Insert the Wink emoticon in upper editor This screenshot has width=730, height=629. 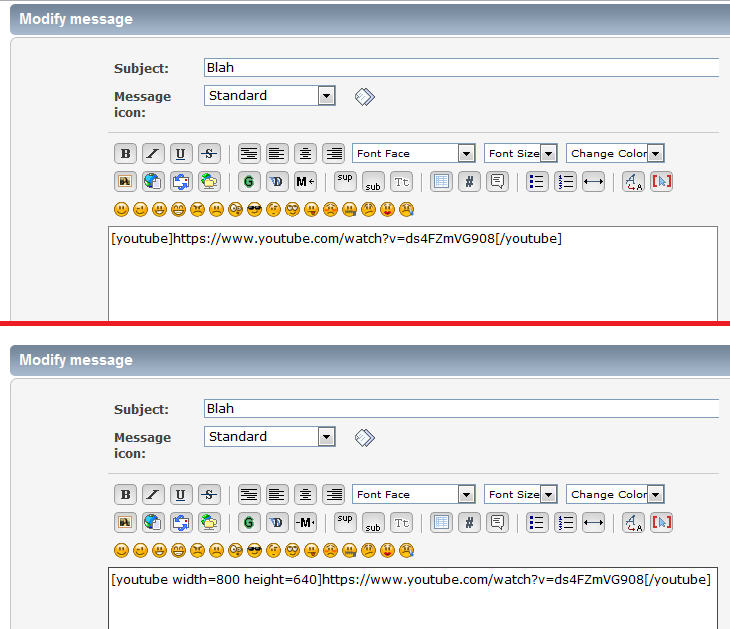tap(140, 210)
